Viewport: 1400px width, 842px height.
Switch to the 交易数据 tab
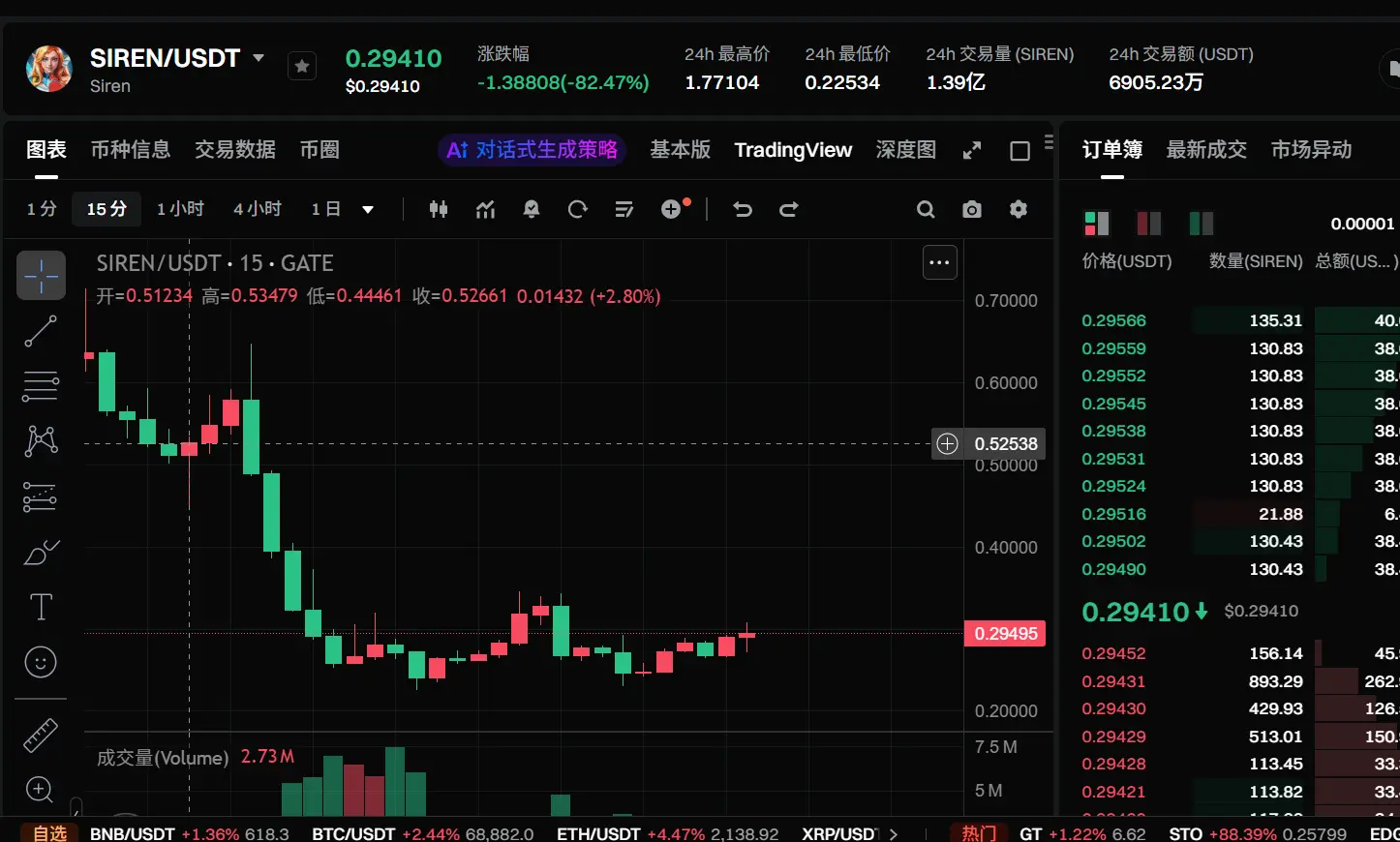pyautogui.click(x=235, y=150)
